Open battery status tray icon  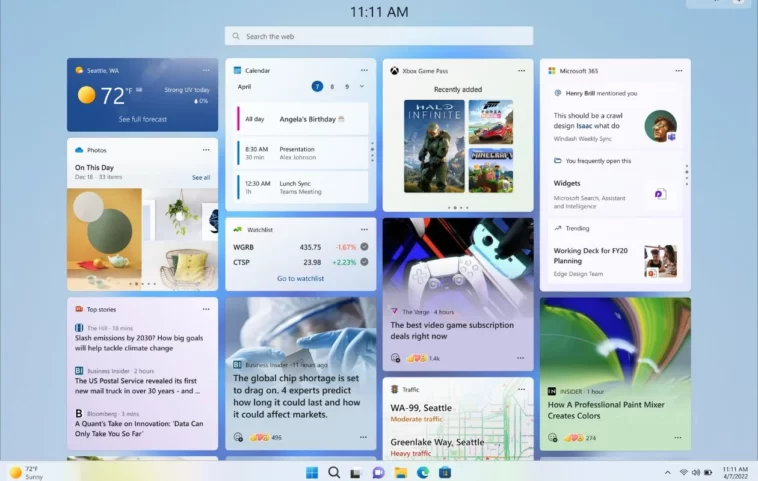point(708,472)
